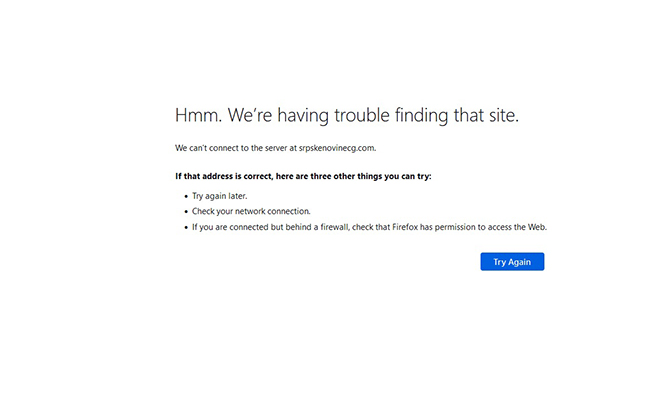Click the bullet before the firewall suggestion
The height and width of the screenshot is (400, 649).
[185, 227]
